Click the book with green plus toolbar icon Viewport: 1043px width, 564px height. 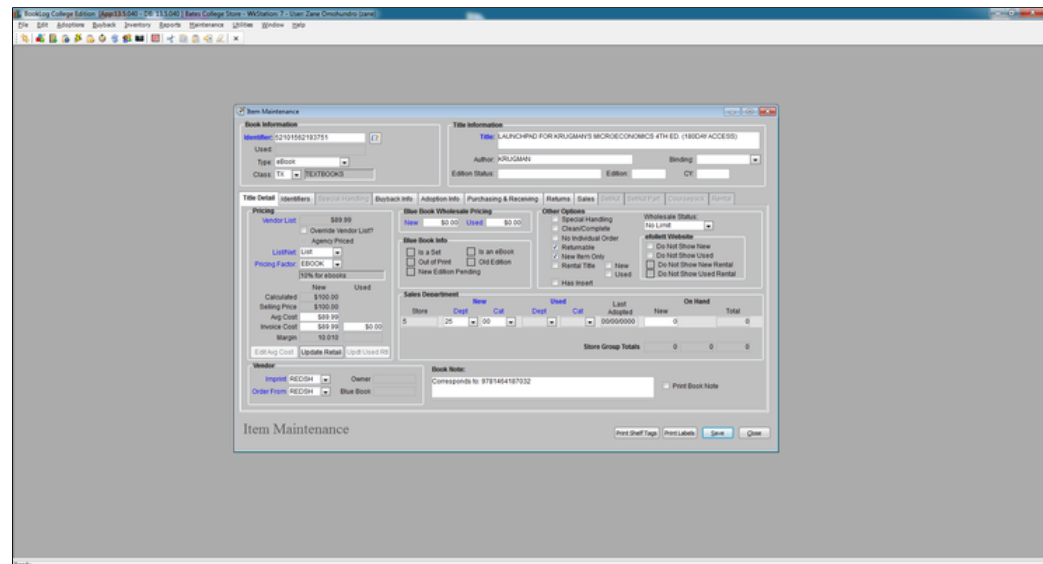[53, 39]
